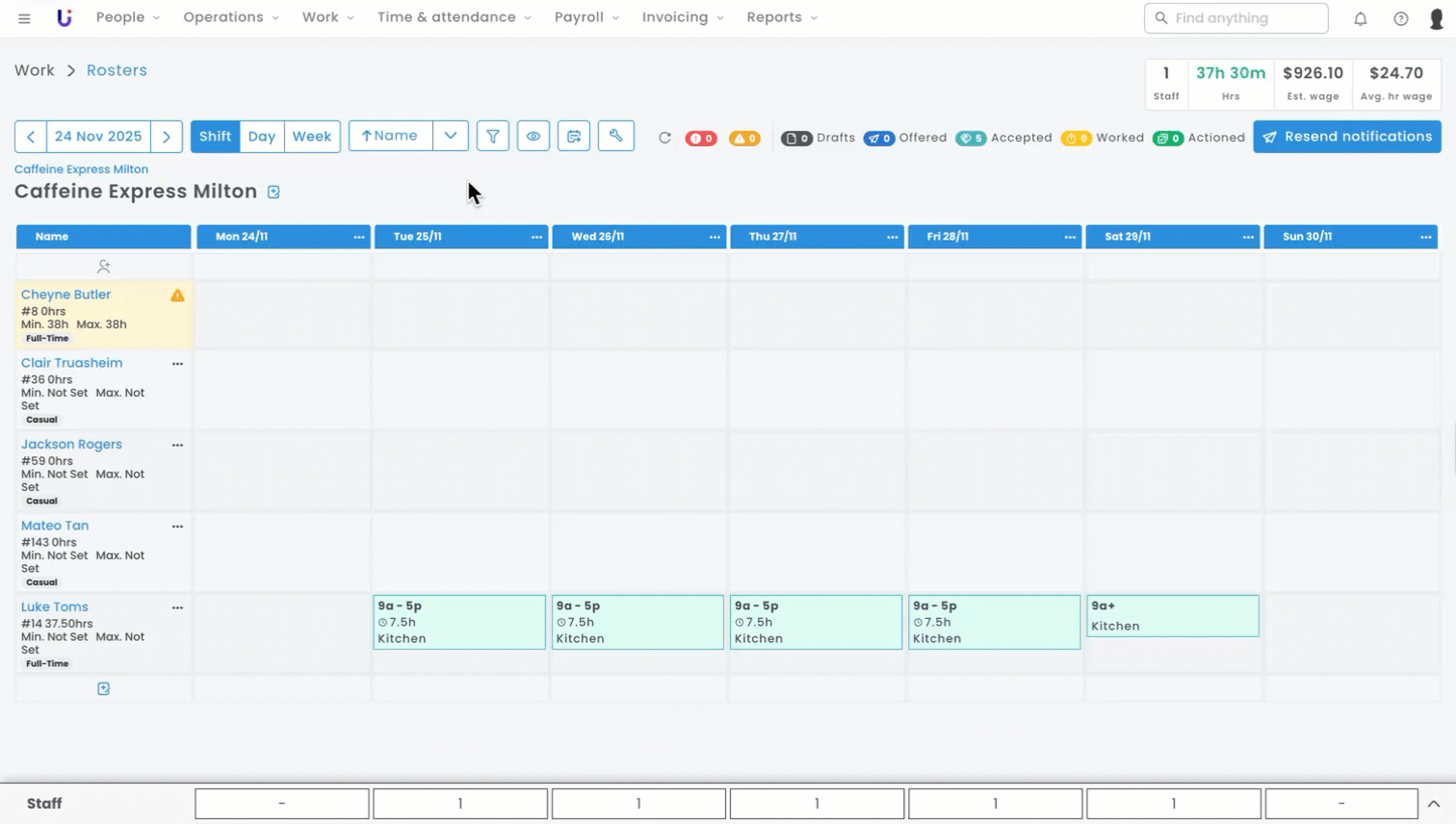Open the hamburger side menu
This screenshot has height=824, width=1456.
pos(24,18)
